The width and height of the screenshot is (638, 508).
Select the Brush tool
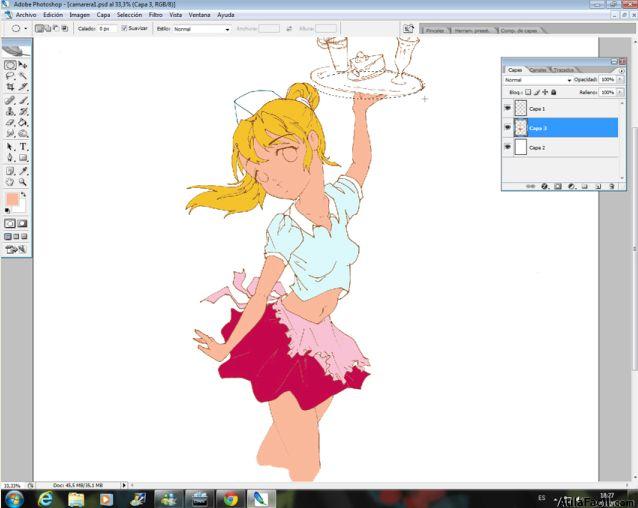pos(23,100)
